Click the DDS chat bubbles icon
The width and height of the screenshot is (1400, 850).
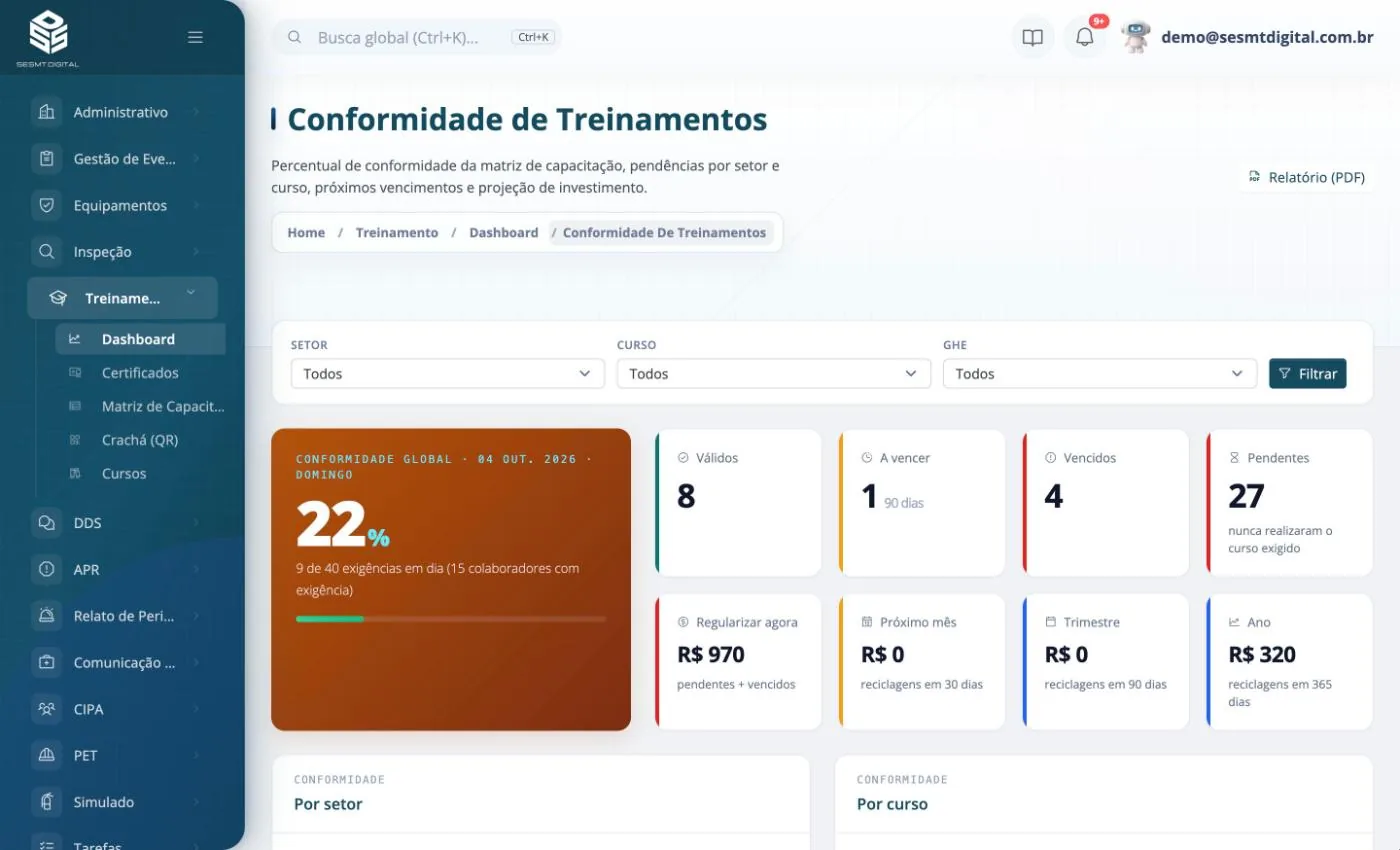pos(46,523)
